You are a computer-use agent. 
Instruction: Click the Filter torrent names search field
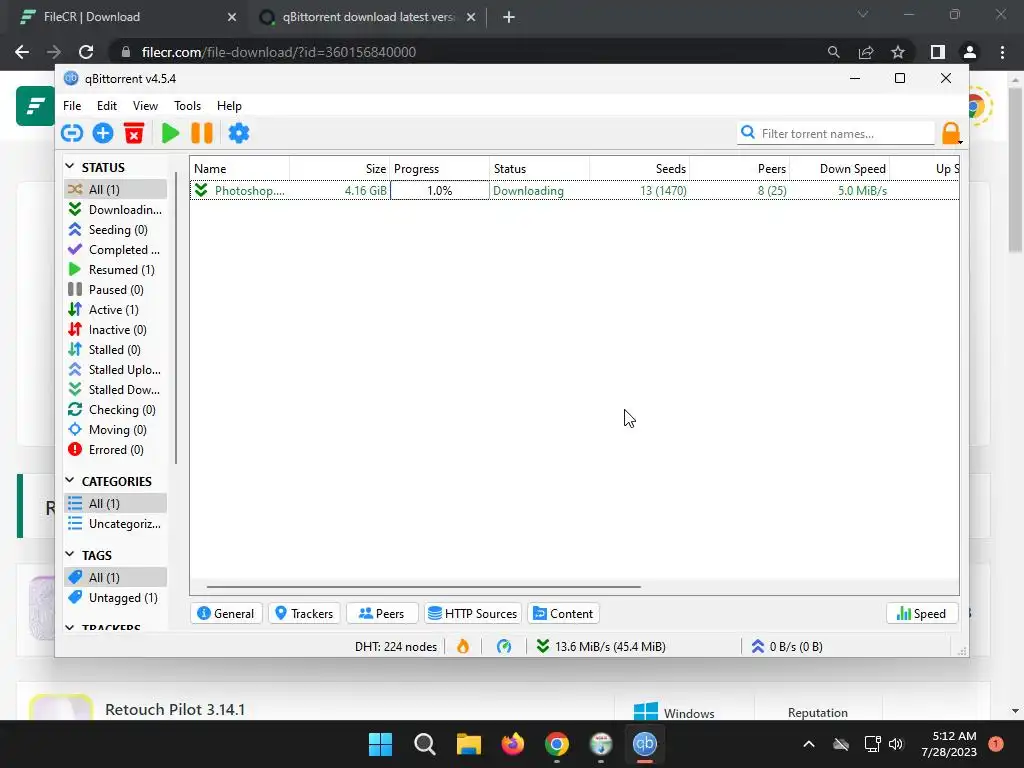836,133
